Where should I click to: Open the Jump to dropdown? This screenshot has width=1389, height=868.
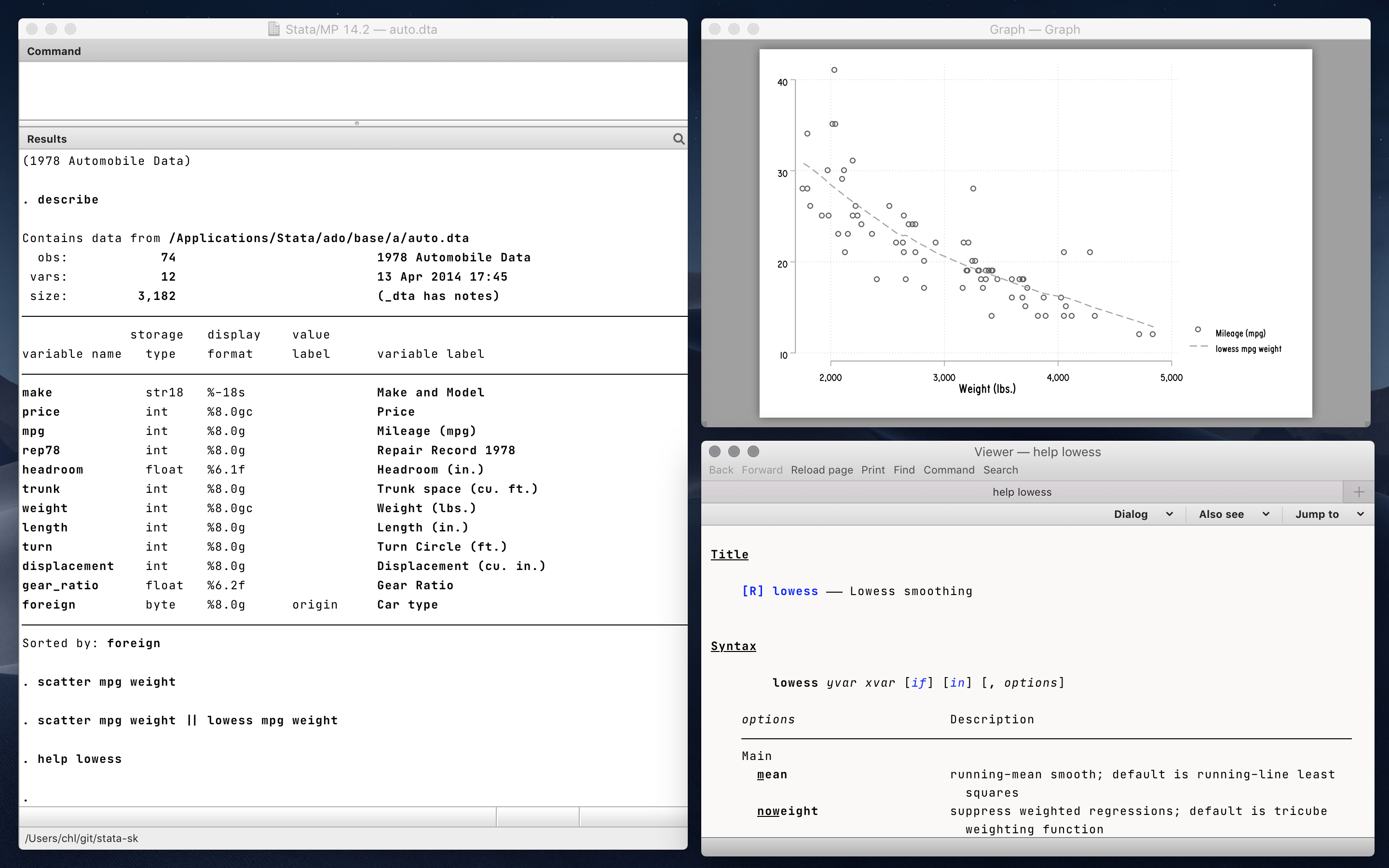pyautogui.click(x=1328, y=515)
